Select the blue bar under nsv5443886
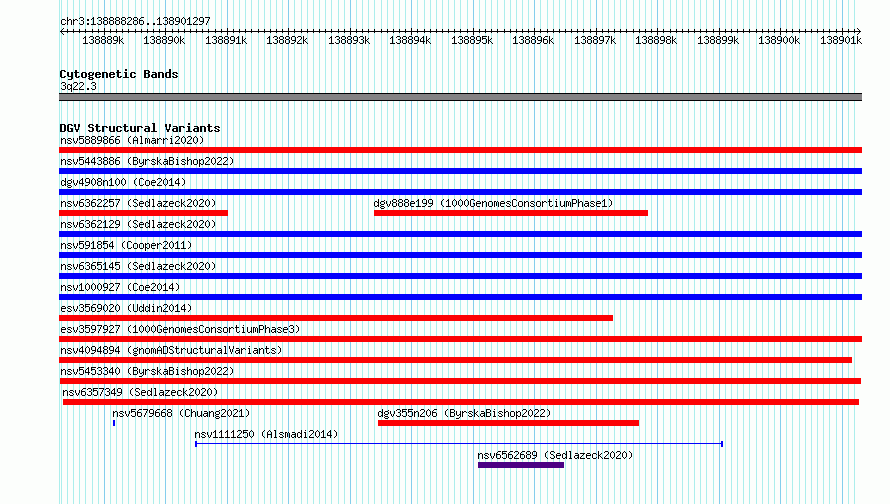 pyautogui.click(x=460, y=171)
